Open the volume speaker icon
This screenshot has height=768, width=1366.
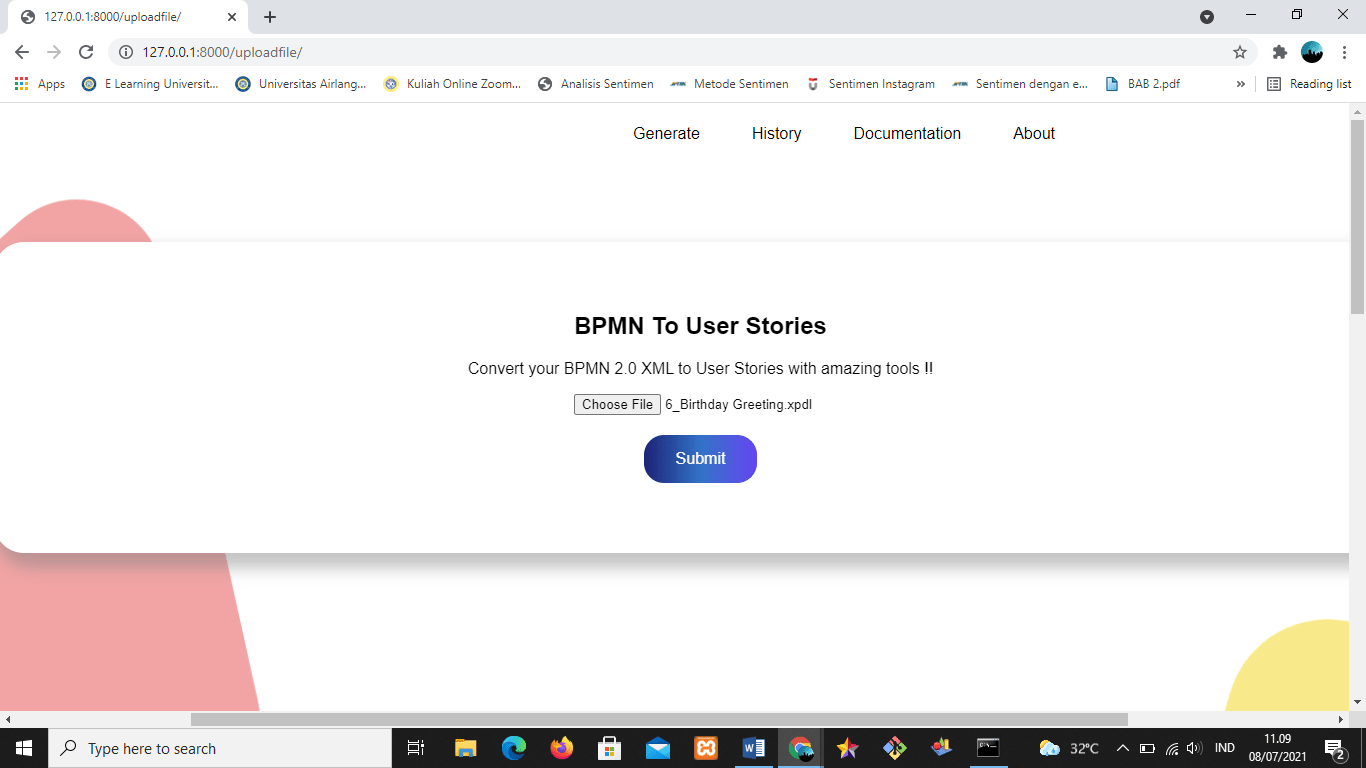tap(1194, 748)
